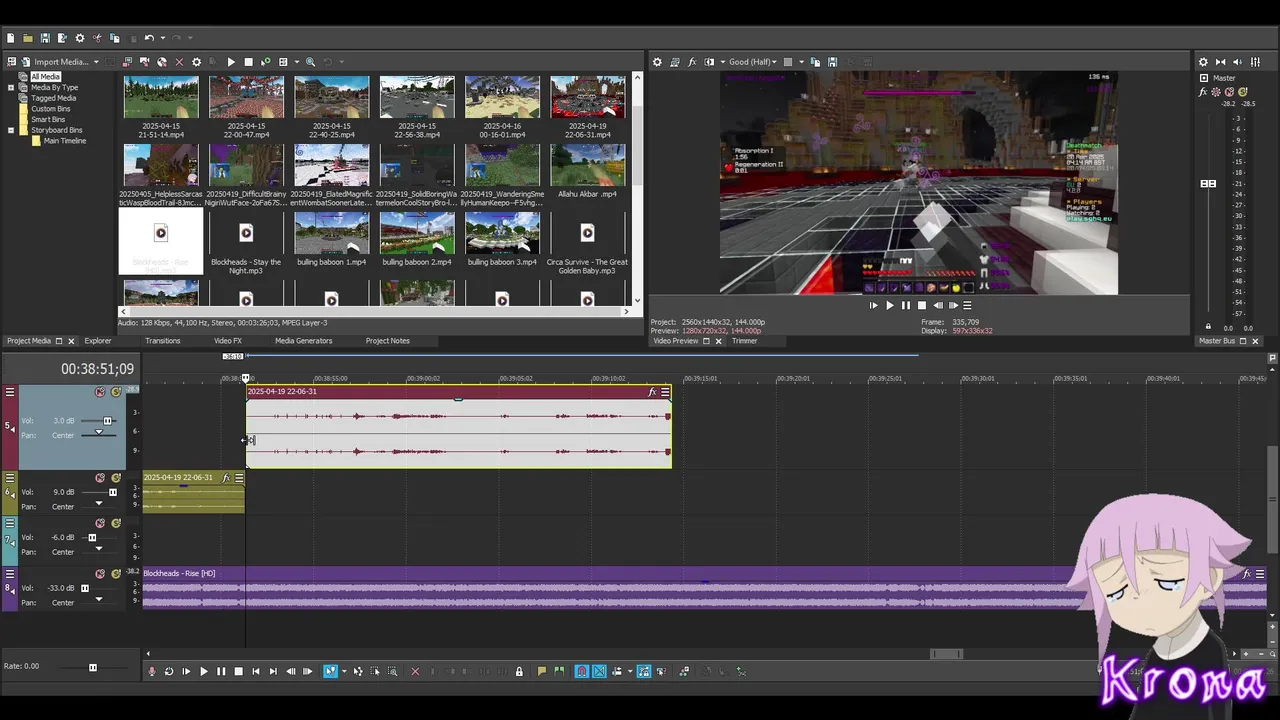Toggle Loop Playback in the transport bar
This screenshot has height=720, width=1280.
[x=169, y=672]
